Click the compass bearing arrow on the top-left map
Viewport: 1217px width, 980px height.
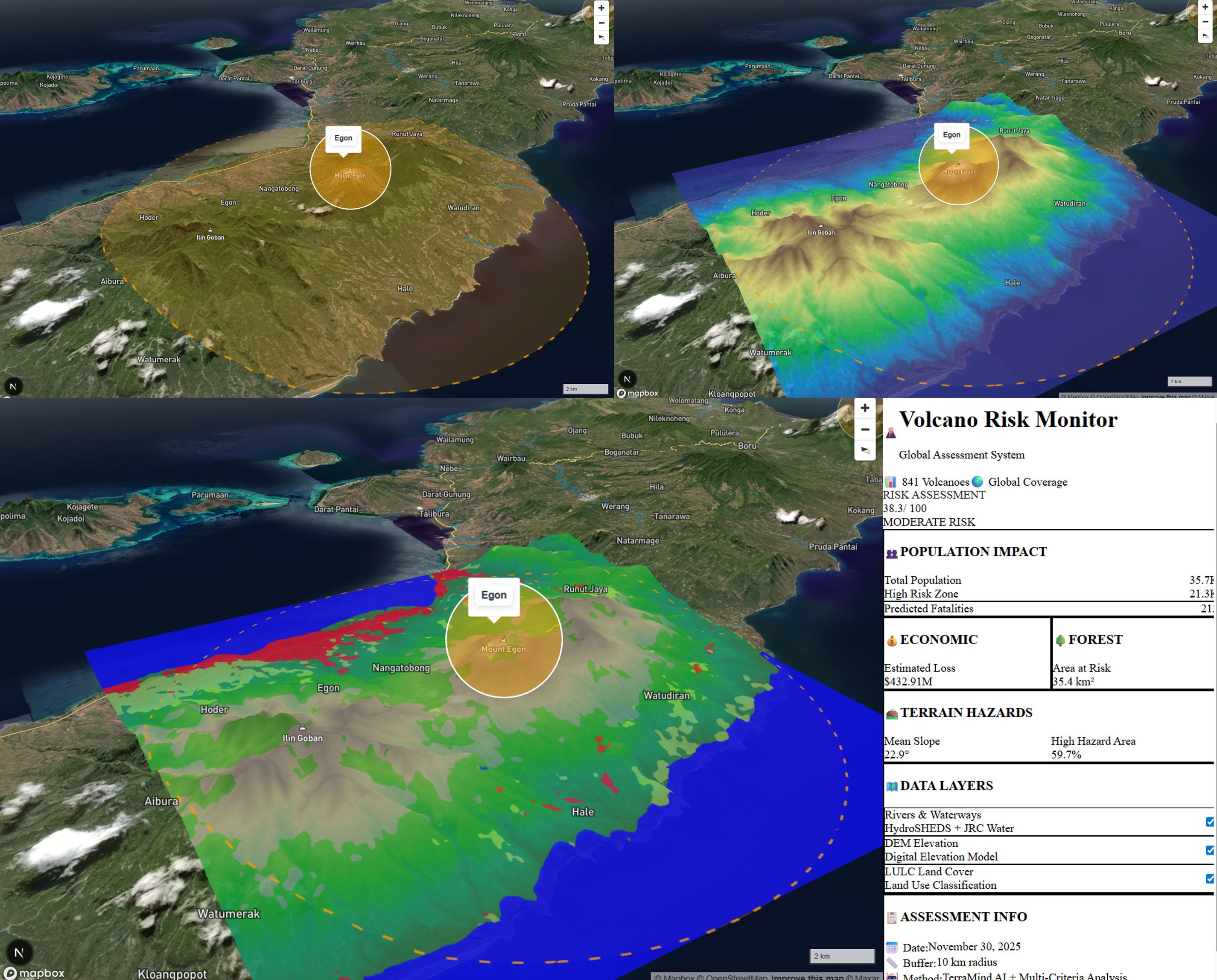[x=601, y=37]
